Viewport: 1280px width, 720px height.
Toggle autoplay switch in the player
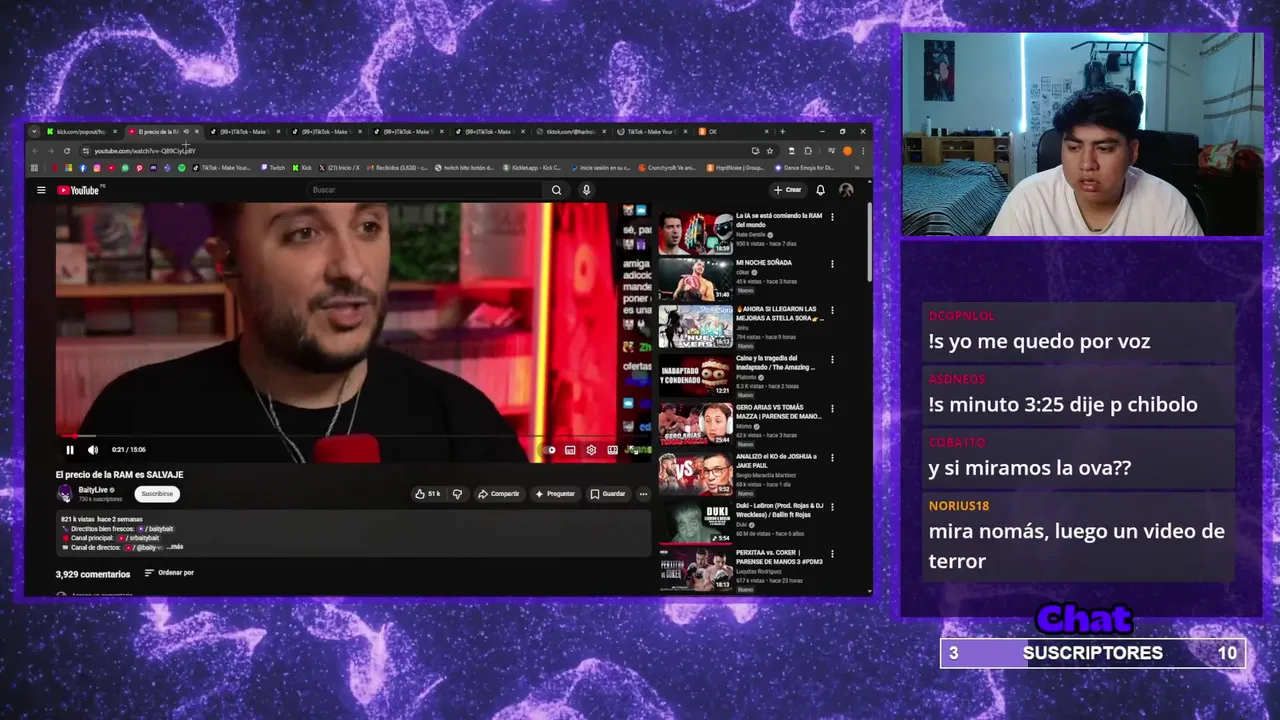(x=549, y=450)
